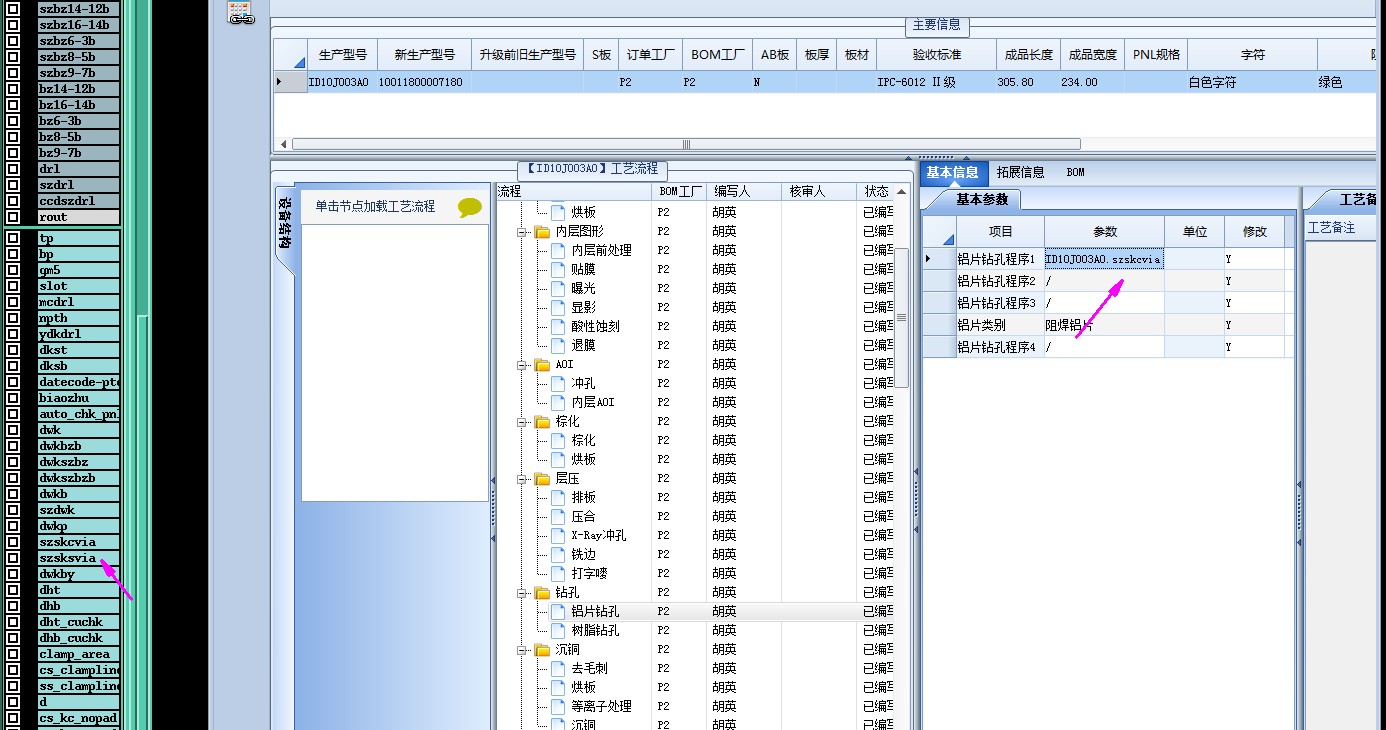Toggle the checkbox for layer drl
This screenshot has width=1386, height=730.
point(13,169)
